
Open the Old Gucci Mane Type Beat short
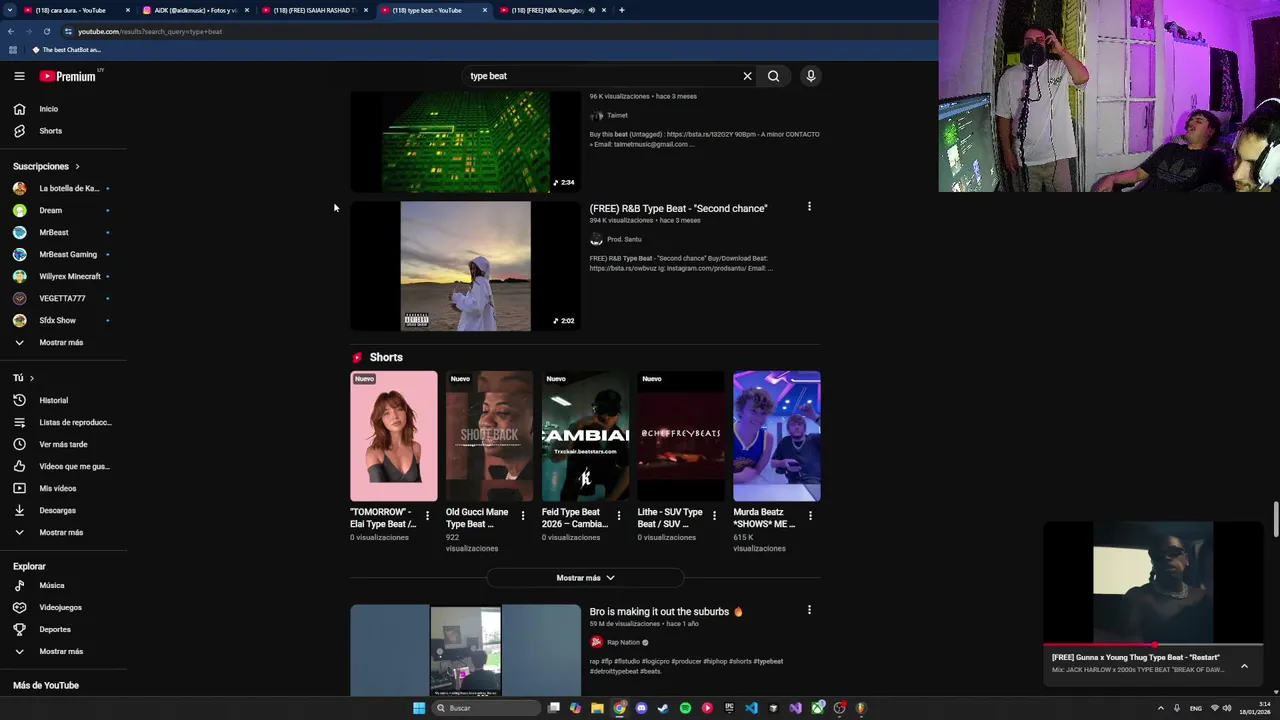489,436
